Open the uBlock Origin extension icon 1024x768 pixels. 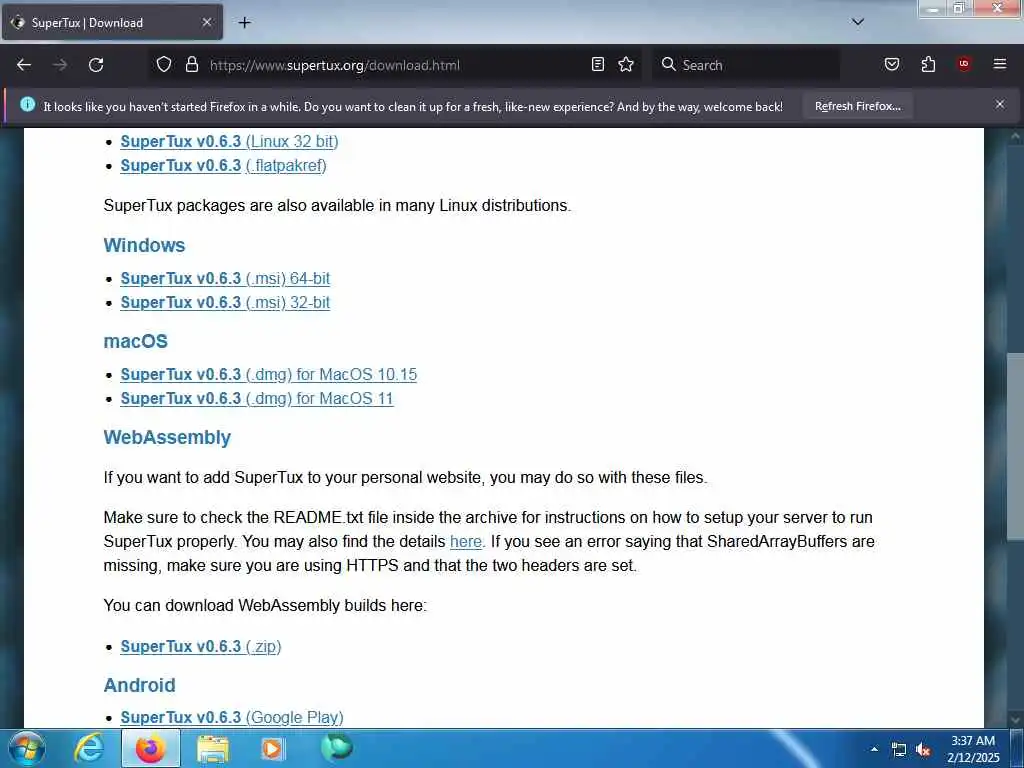click(x=964, y=64)
